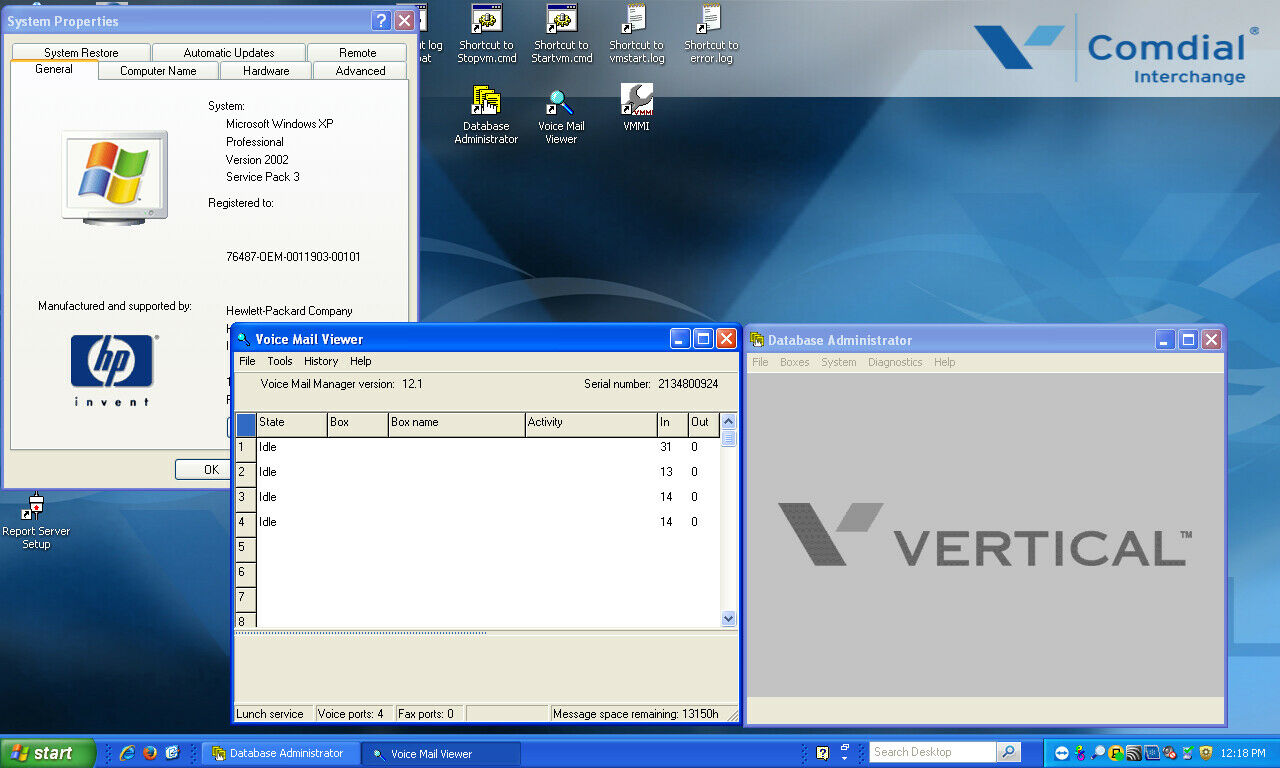Open Help menu in Database Administrator

(x=945, y=362)
